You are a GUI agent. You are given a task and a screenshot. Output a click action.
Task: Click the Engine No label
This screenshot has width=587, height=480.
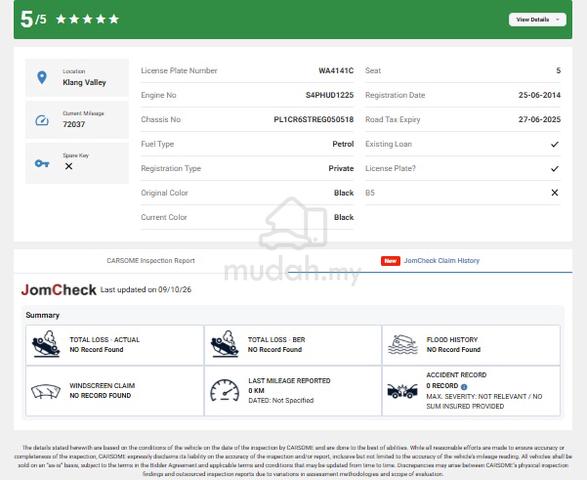[158, 95]
